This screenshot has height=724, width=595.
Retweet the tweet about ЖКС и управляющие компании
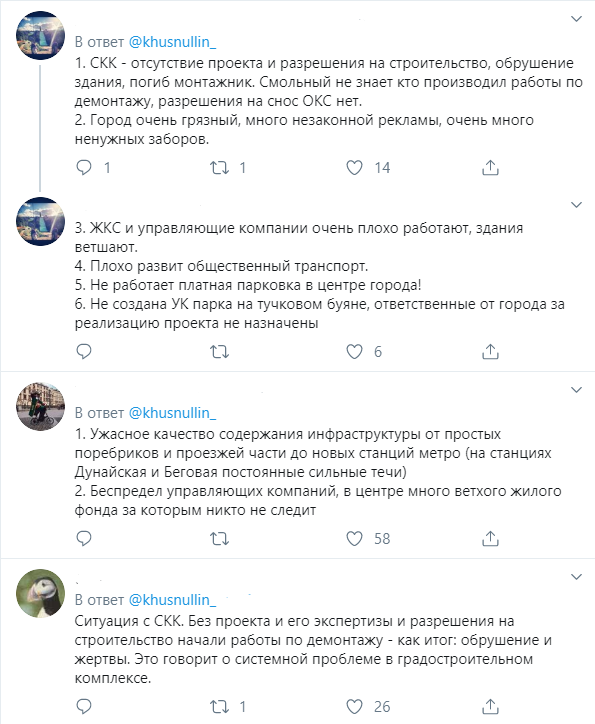[220, 352]
